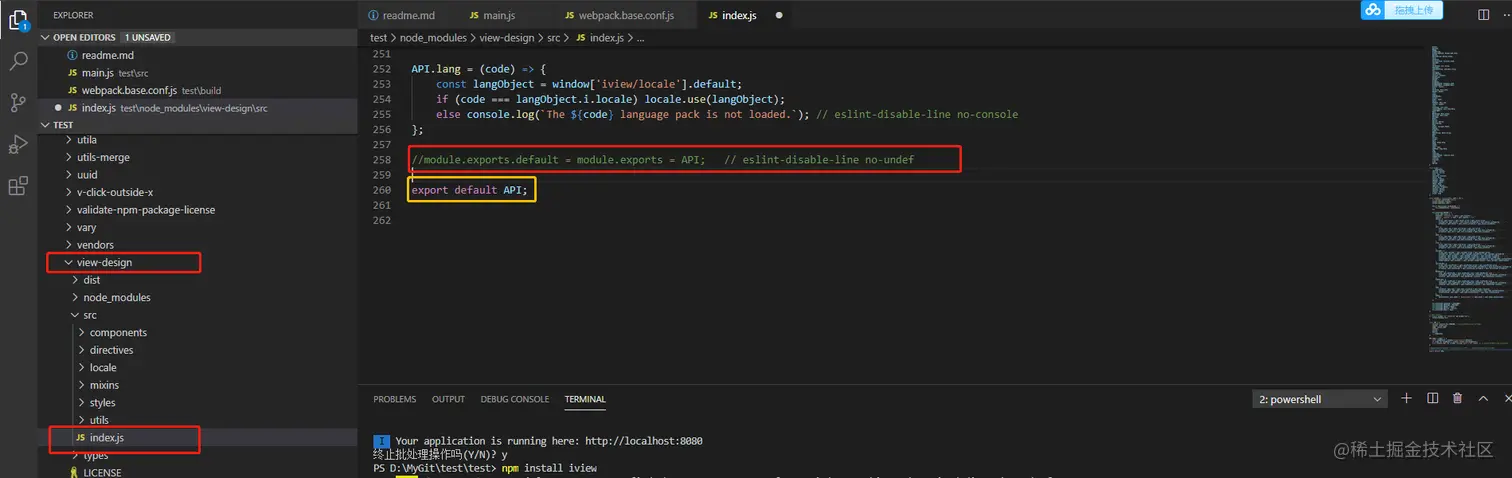
Task: Select index.js in Open Editors list
Action: (198, 108)
